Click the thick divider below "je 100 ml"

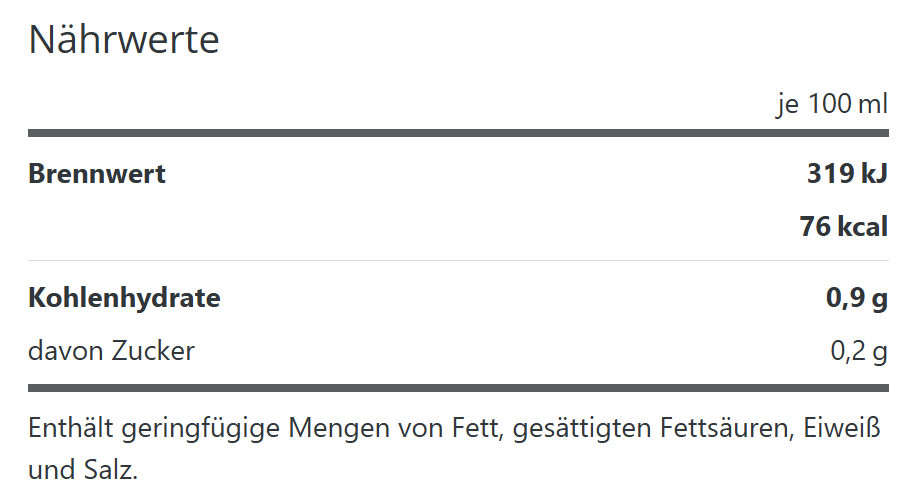458,133
